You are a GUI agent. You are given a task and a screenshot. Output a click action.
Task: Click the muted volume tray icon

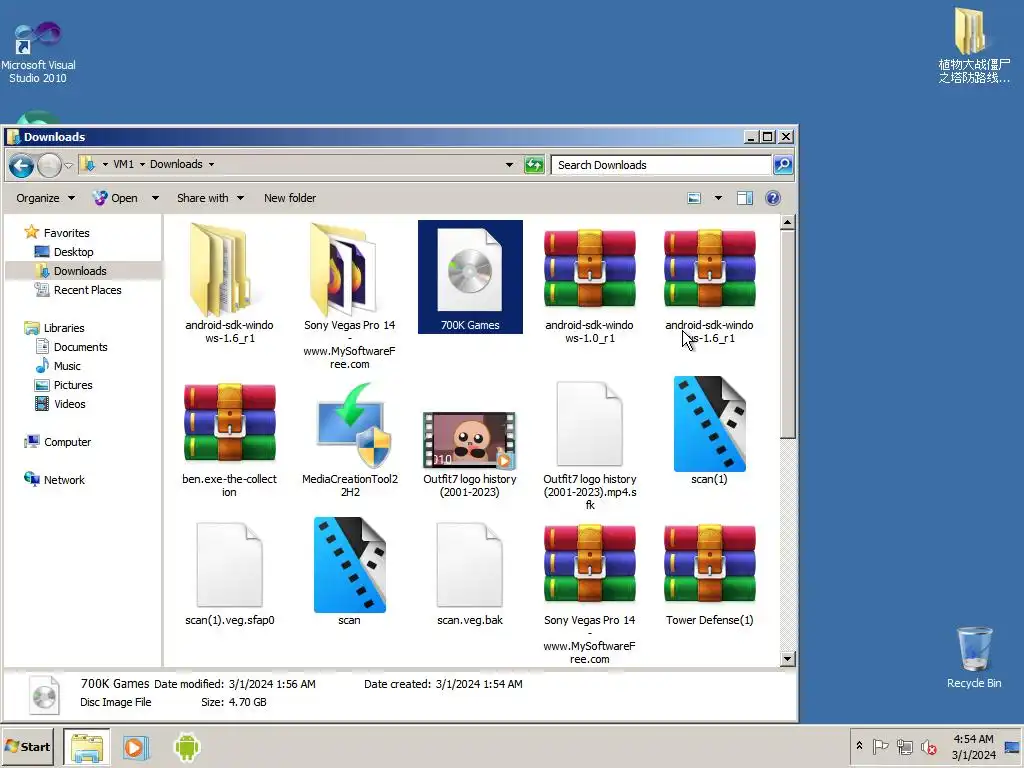(x=929, y=746)
